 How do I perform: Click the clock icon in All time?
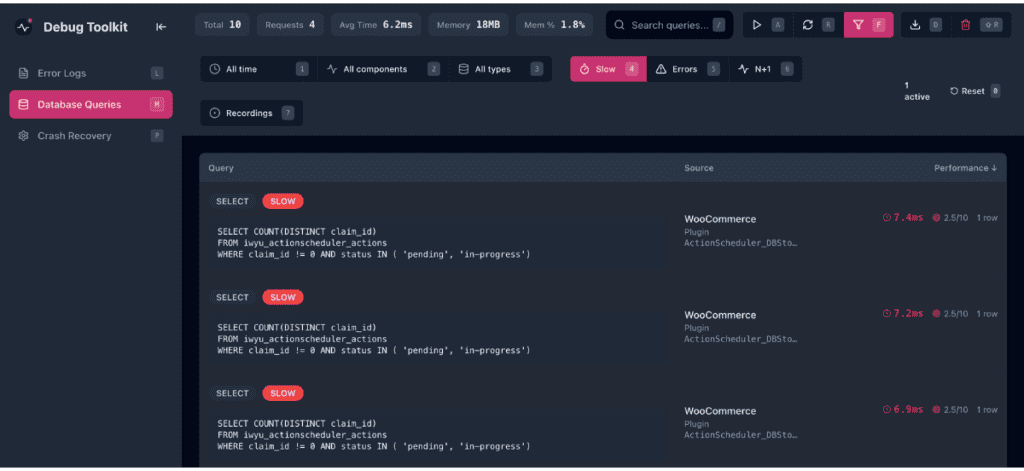pyautogui.click(x=215, y=69)
